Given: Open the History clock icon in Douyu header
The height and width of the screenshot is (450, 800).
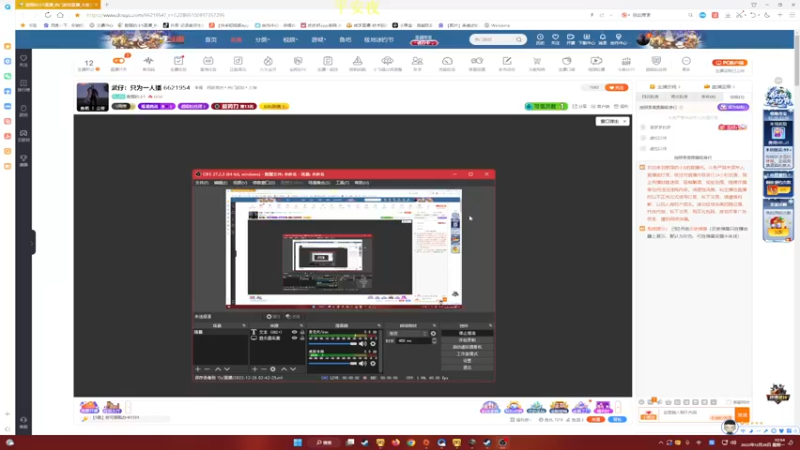Looking at the screenshot, I should tap(540, 38).
